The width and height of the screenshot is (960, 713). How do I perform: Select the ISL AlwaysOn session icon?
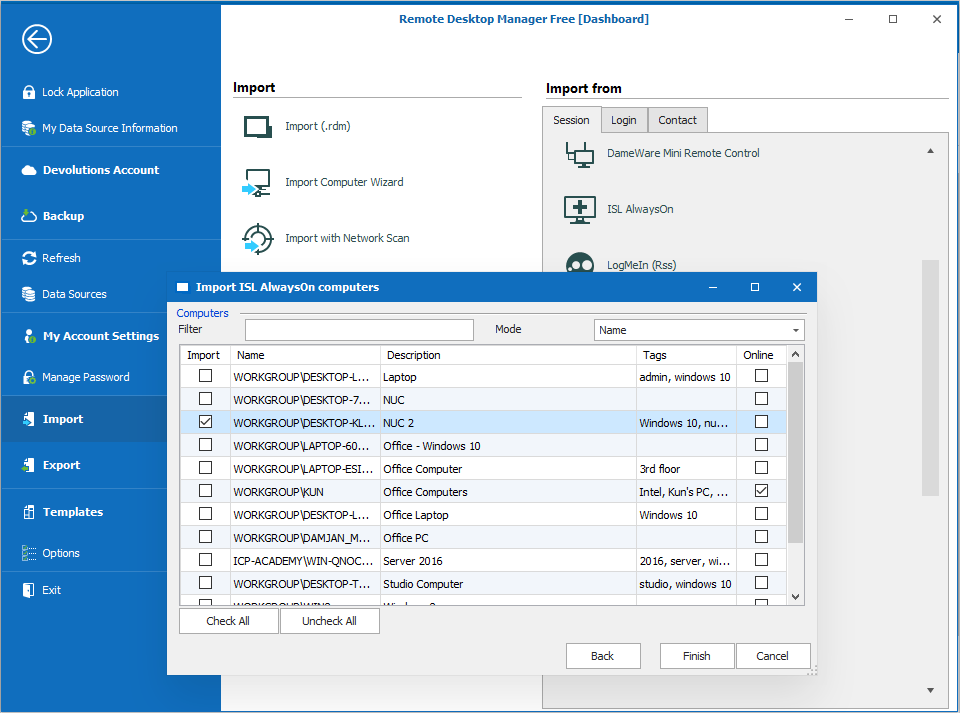tap(580, 209)
